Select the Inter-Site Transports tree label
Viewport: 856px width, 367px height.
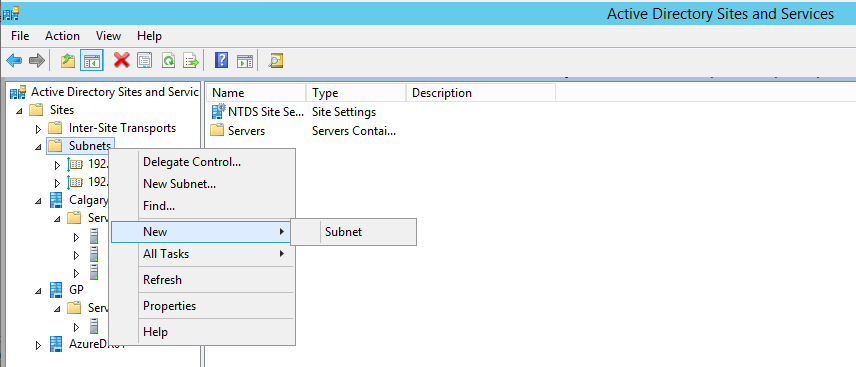pos(122,128)
